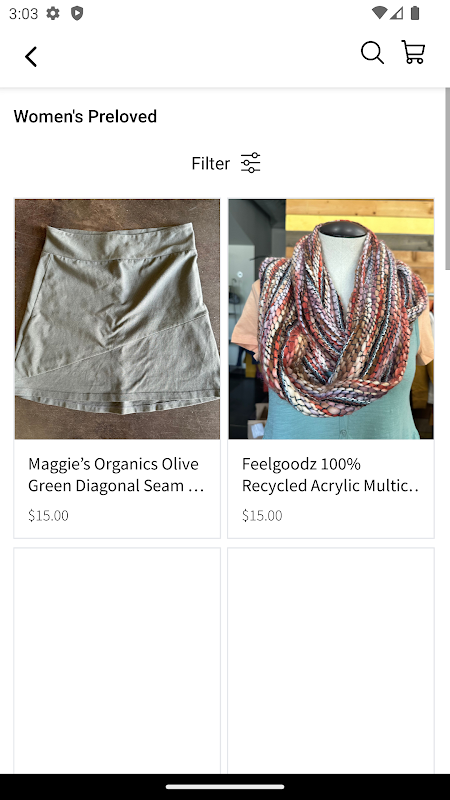The width and height of the screenshot is (450, 800).
Task: Tap the cellular signal icon
Action: [x=397, y=13]
